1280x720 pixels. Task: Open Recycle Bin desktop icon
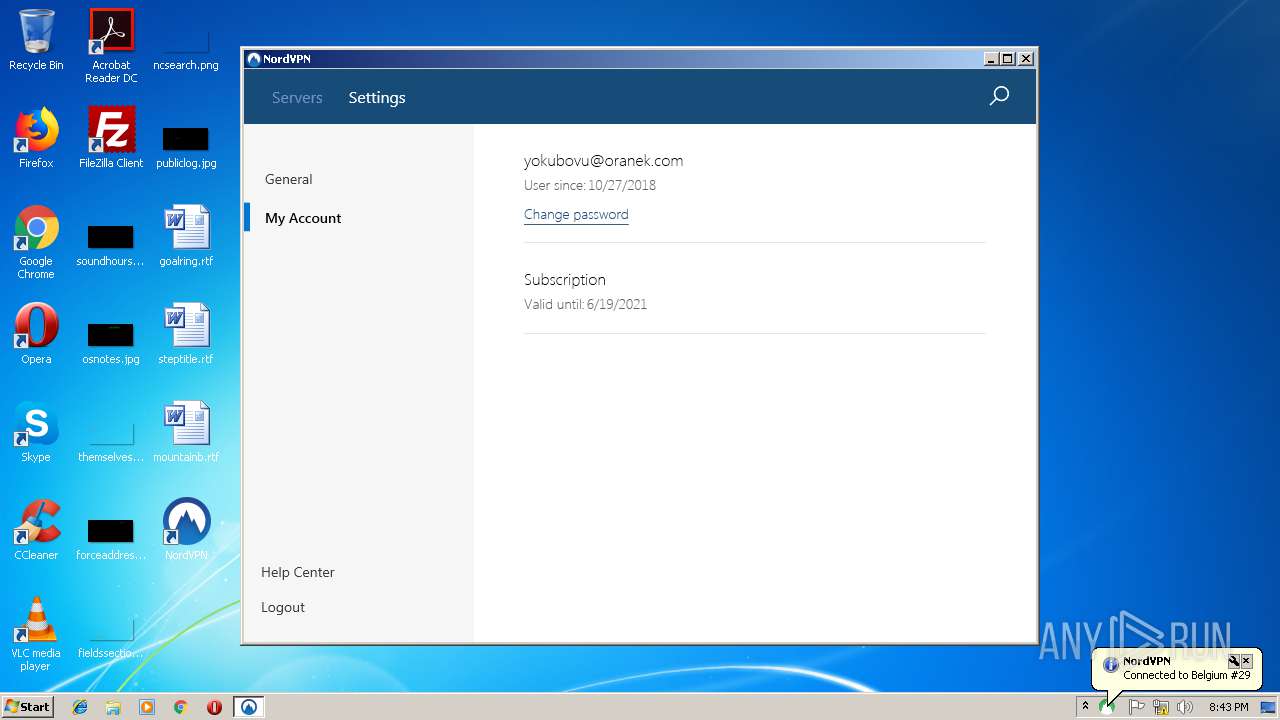coord(36,40)
